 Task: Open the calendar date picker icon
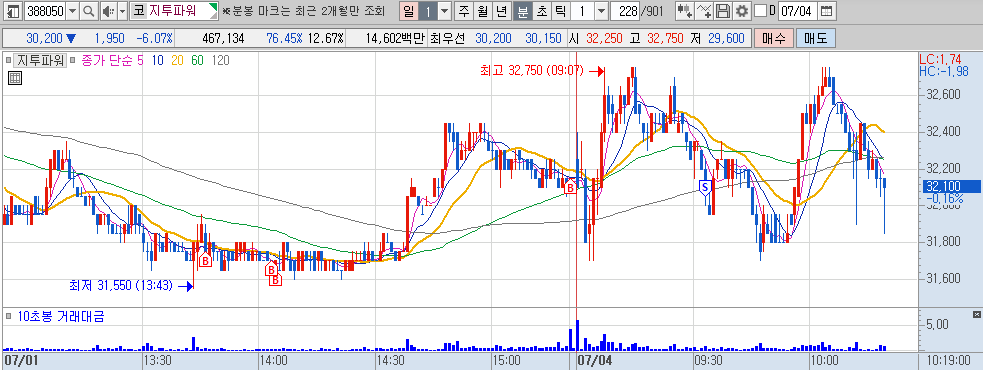pyautogui.click(x=827, y=11)
